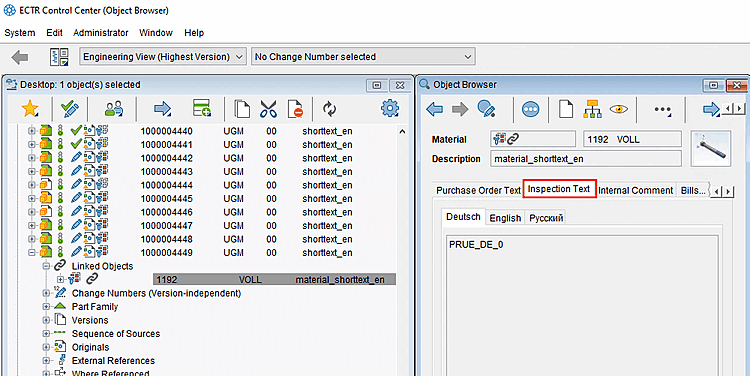Open the gear settings icon in Desktop panel
Screen dimensions: 750x376
[x=390, y=109]
